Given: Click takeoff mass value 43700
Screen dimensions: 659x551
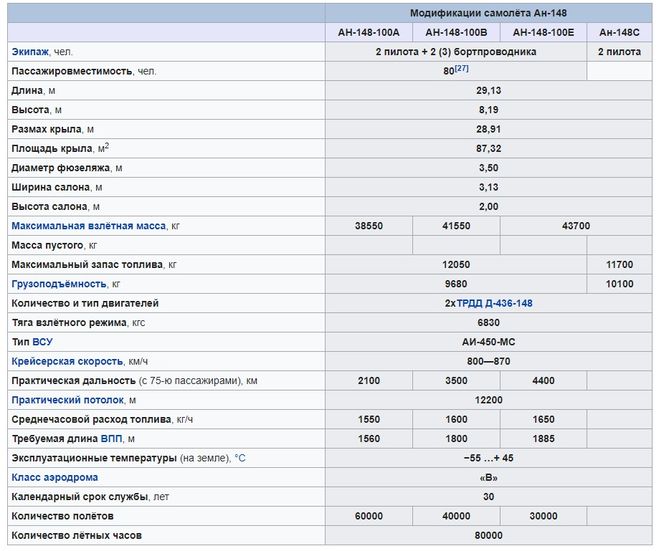Looking at the screenshot, I should pyautogui.click(x=576, y=226).
